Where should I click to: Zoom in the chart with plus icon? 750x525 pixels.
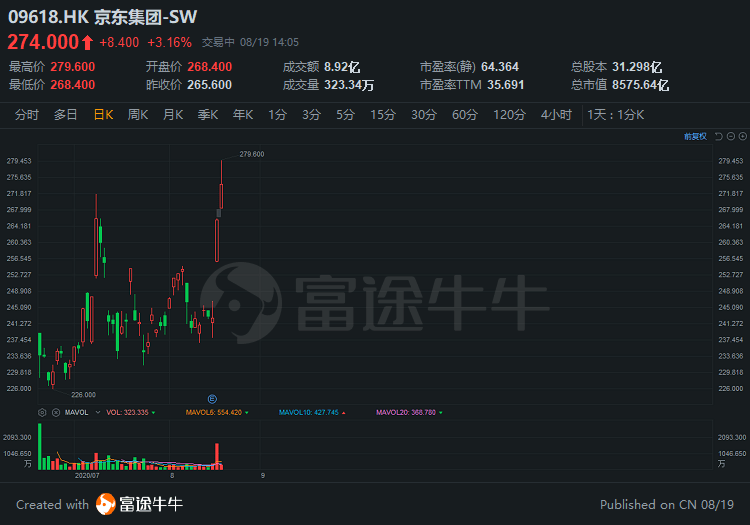(743, 136)
